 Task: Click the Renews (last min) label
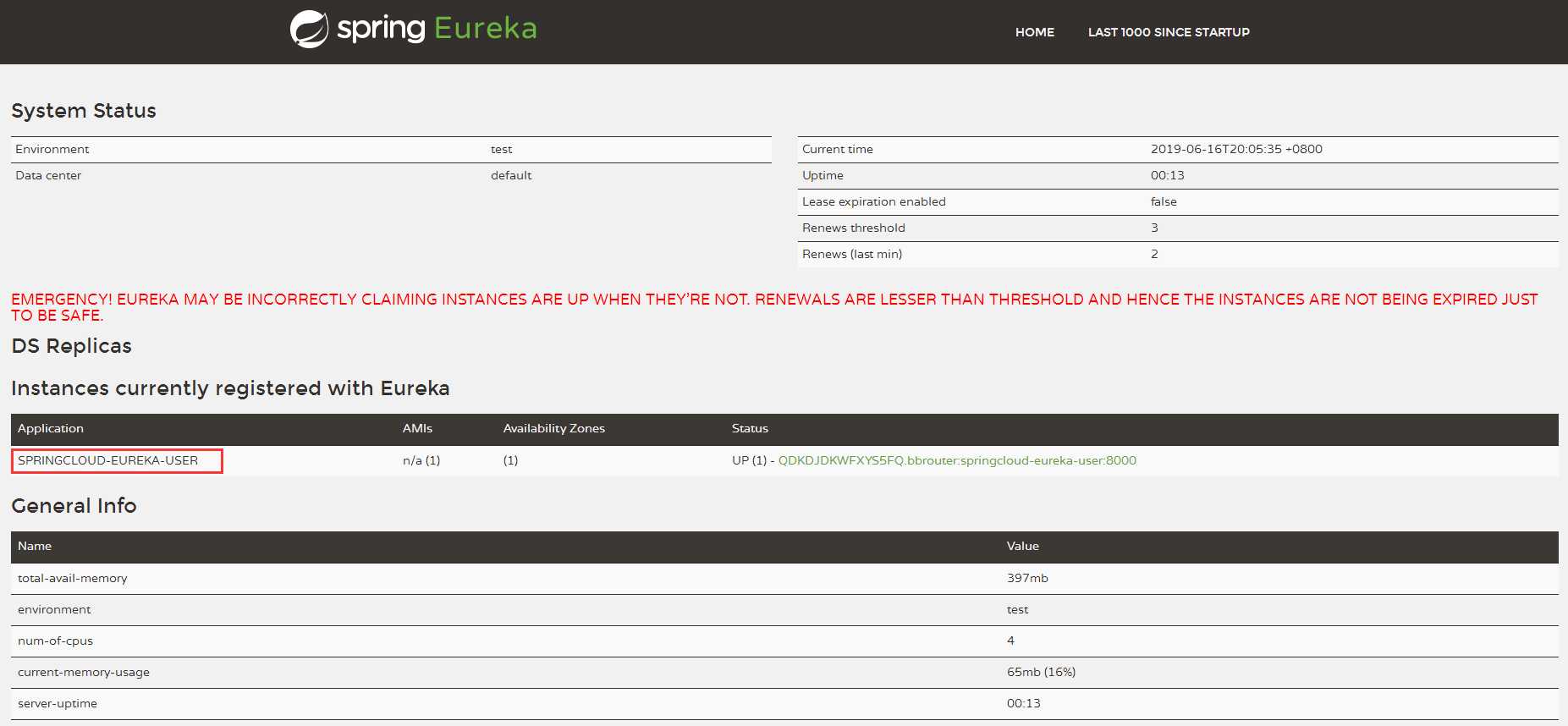coord(852,254)
